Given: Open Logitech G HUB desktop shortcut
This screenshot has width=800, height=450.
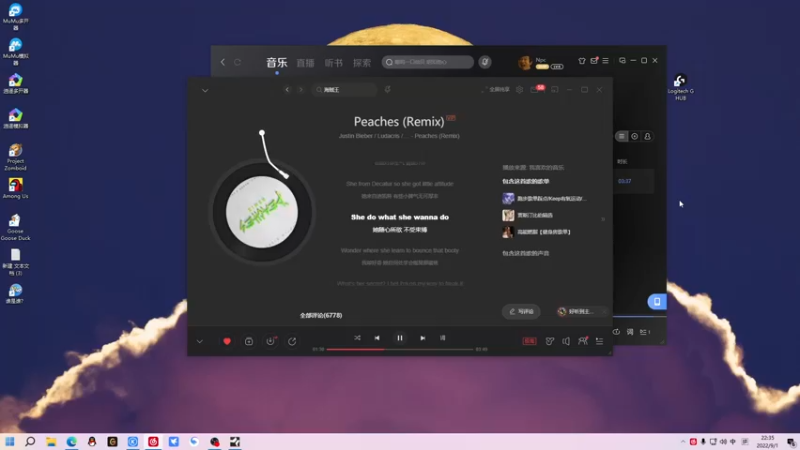Looking at the screenshot, I should pyautogui.click(x=680, y=87).
